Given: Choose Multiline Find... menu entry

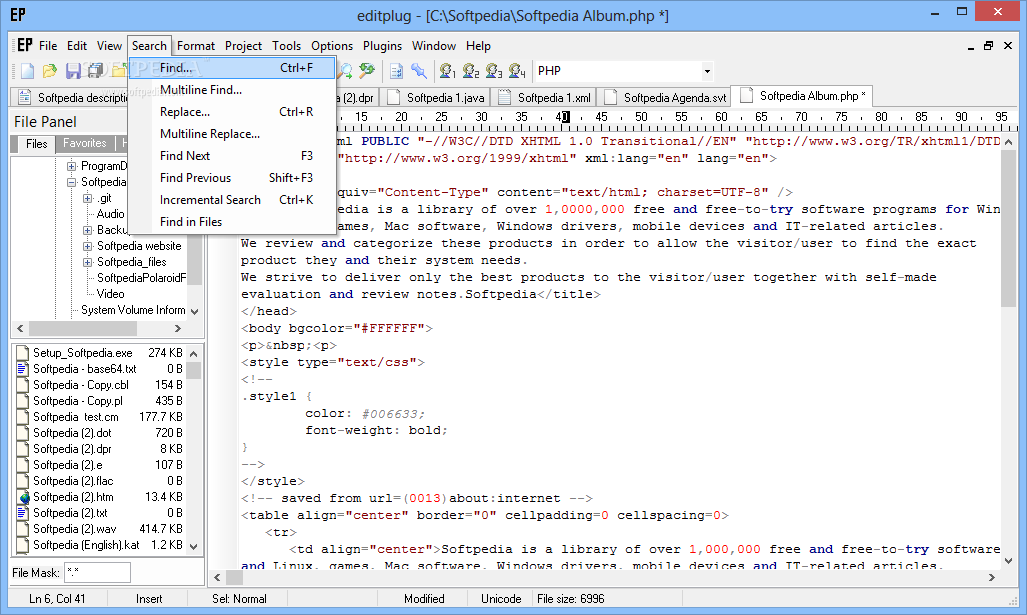Looking at the screenshot, I should click(x=232, y=90).
